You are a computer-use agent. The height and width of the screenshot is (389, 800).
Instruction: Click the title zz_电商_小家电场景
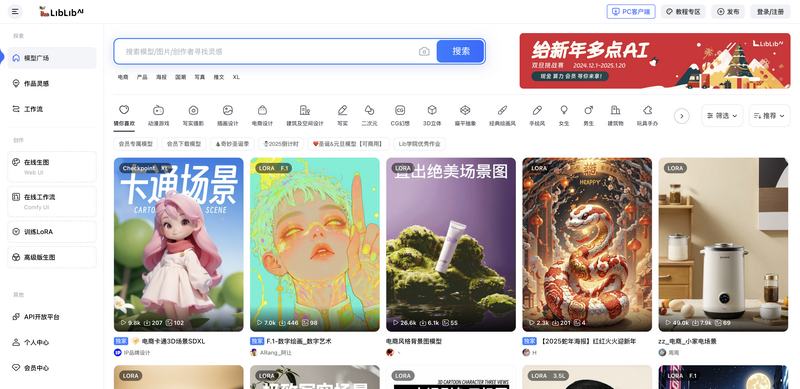[x=687, y=341]
